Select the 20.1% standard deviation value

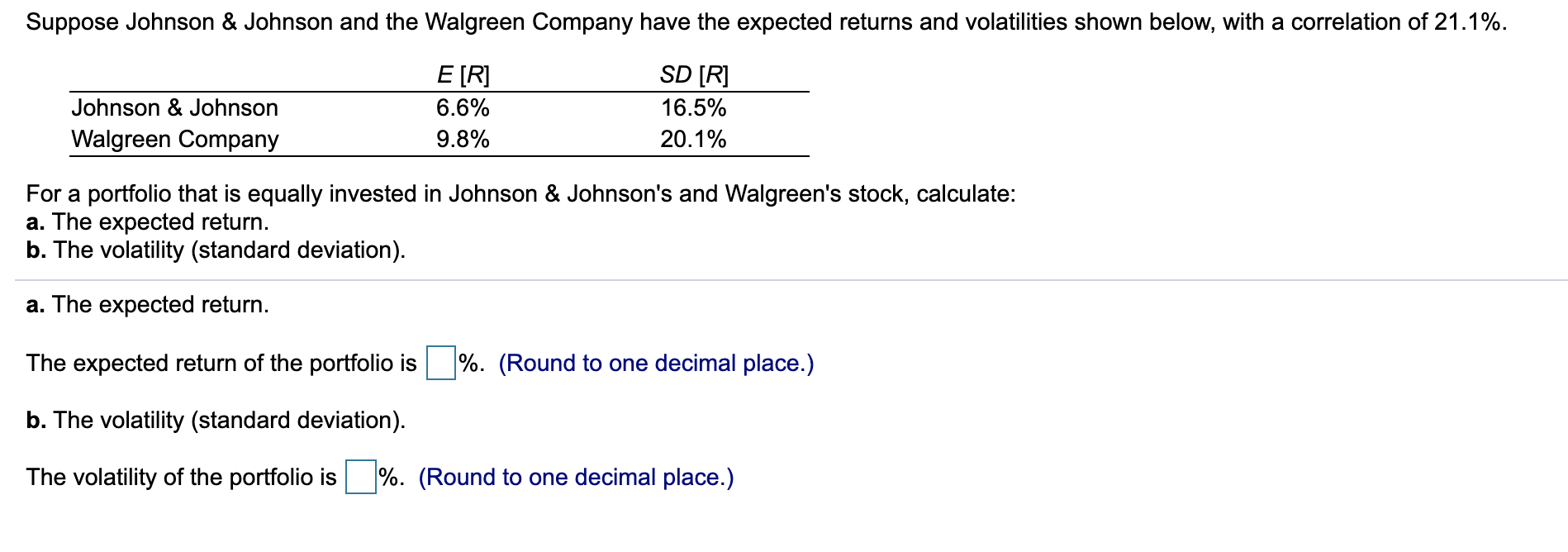694,139
